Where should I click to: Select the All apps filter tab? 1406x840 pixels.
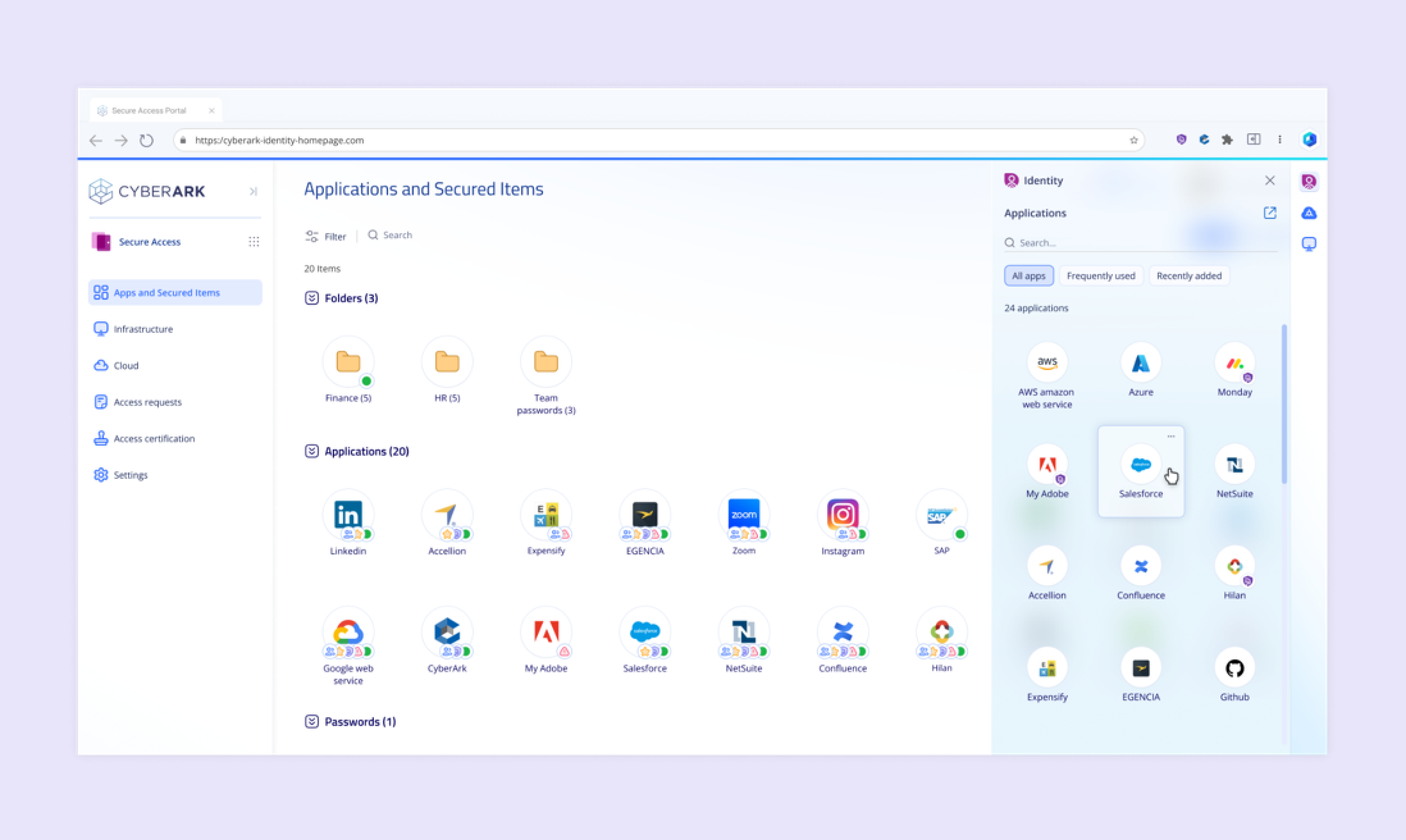click(1028, 276)
